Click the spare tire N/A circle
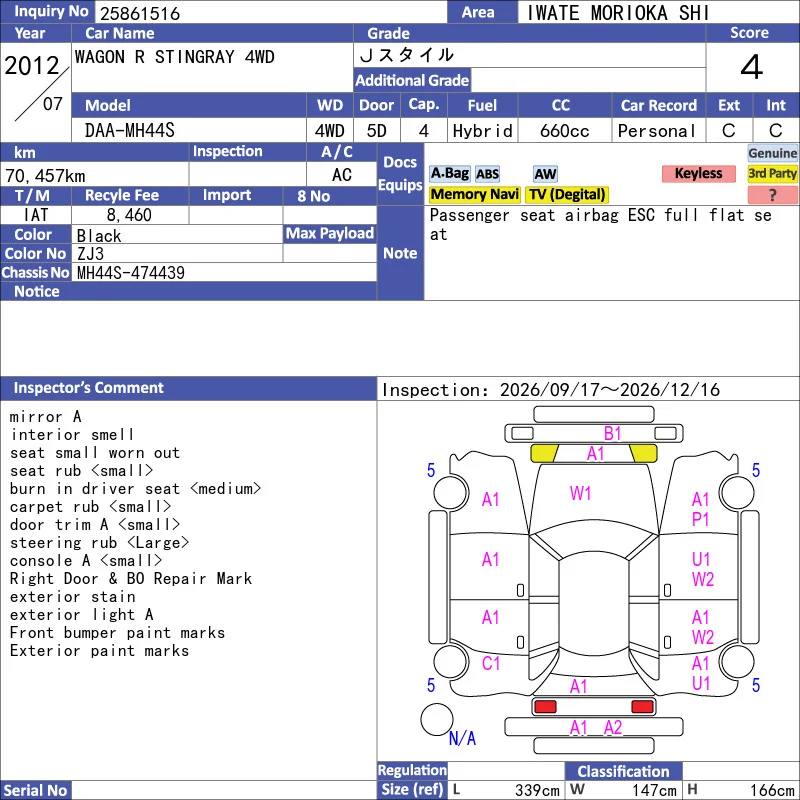The width and height of the screenshot is (800, 800). tap(437, 719)
